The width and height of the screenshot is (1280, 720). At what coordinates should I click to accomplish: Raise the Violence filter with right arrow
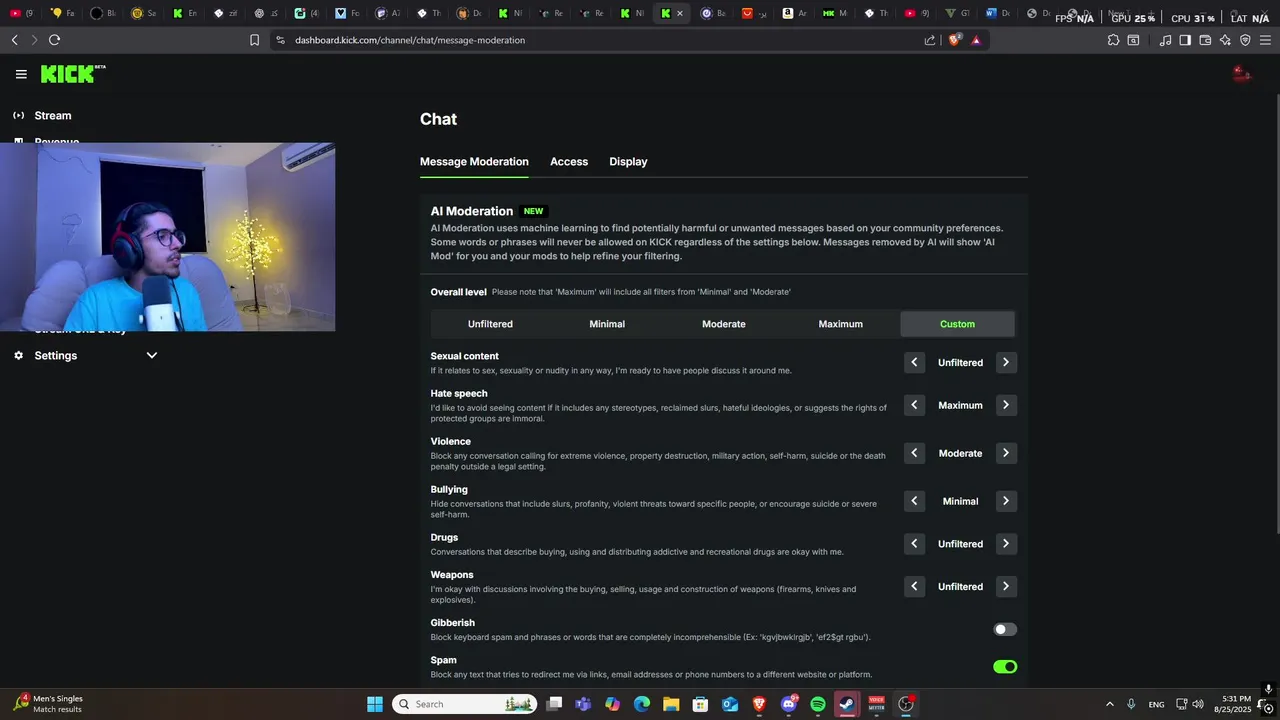[x=1006, y=453]
